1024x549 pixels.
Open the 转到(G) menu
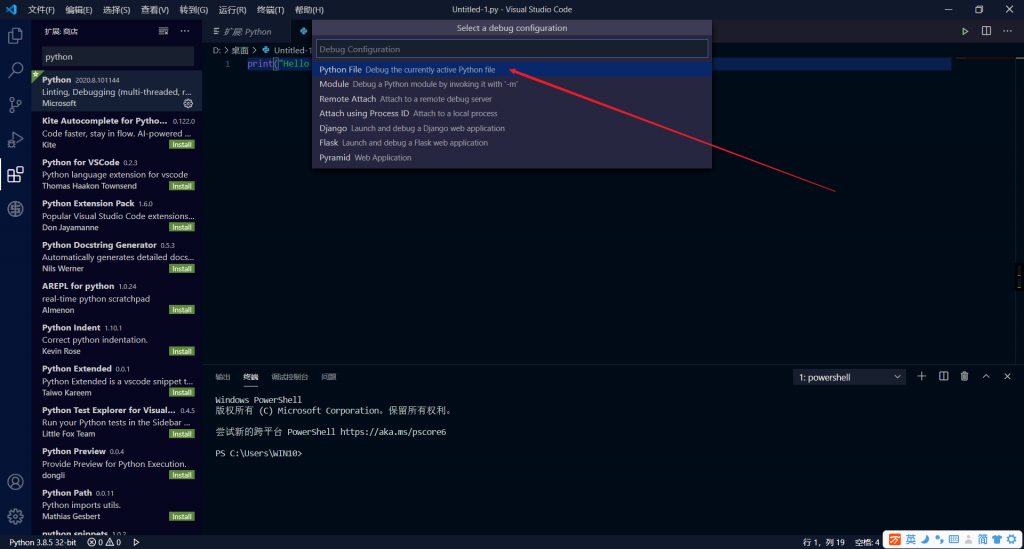194,10
